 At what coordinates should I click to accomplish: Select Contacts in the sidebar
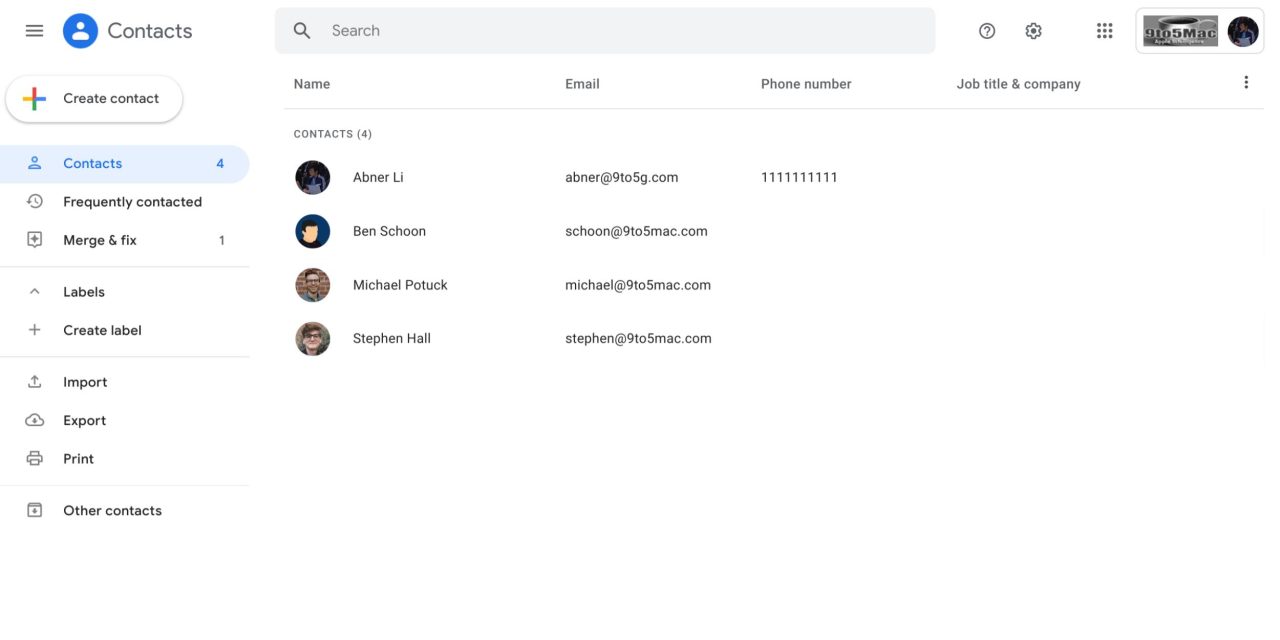pyautogui.click(x=92, y=163)
